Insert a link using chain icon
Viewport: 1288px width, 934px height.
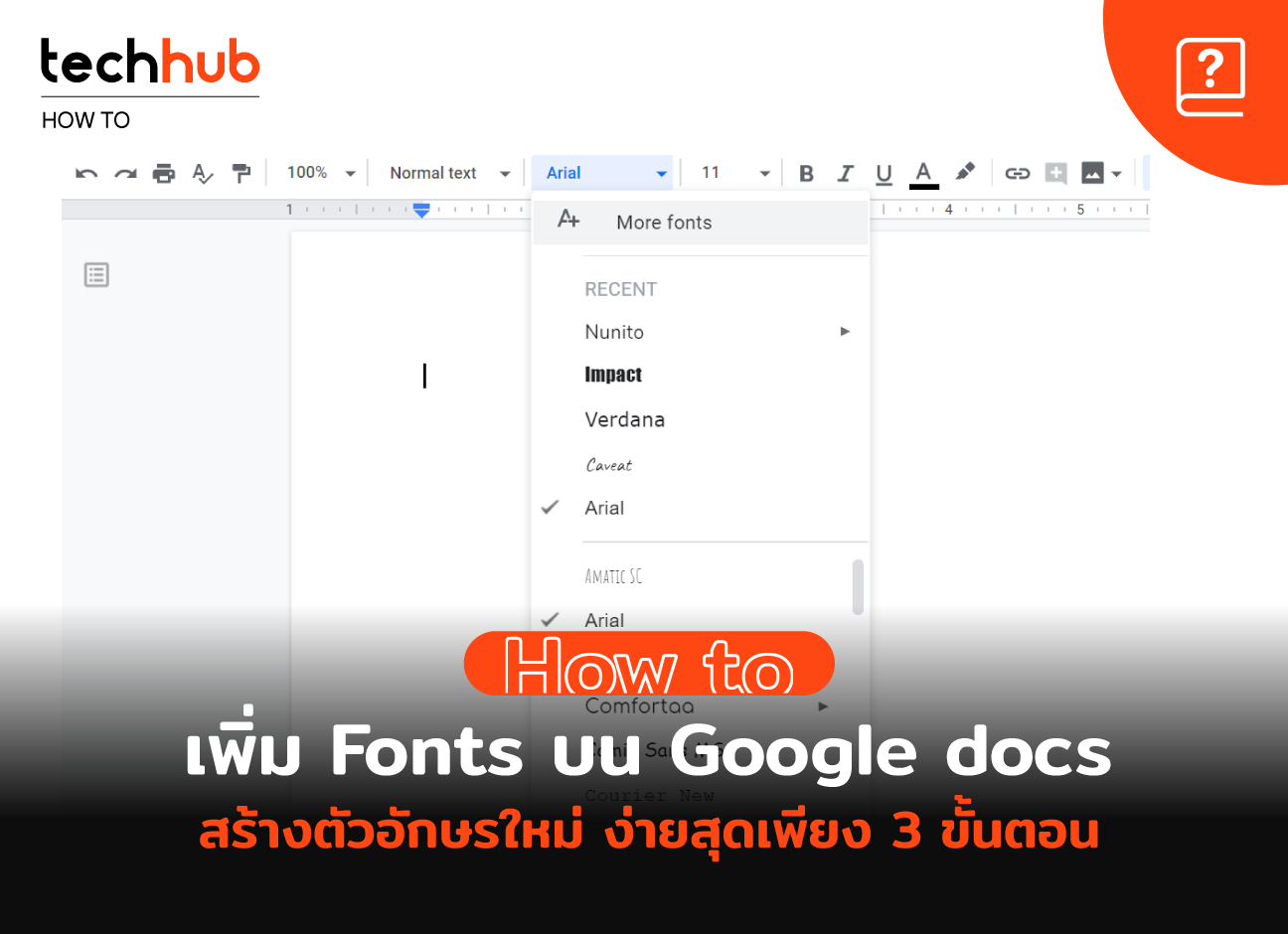click(x=1018, y=174)
